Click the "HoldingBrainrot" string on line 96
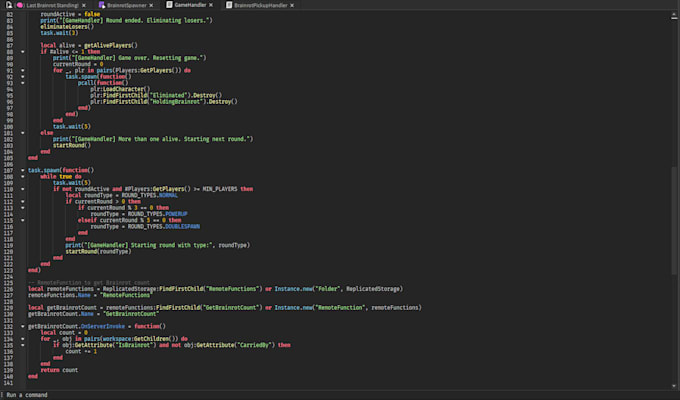 click(177, 102)
